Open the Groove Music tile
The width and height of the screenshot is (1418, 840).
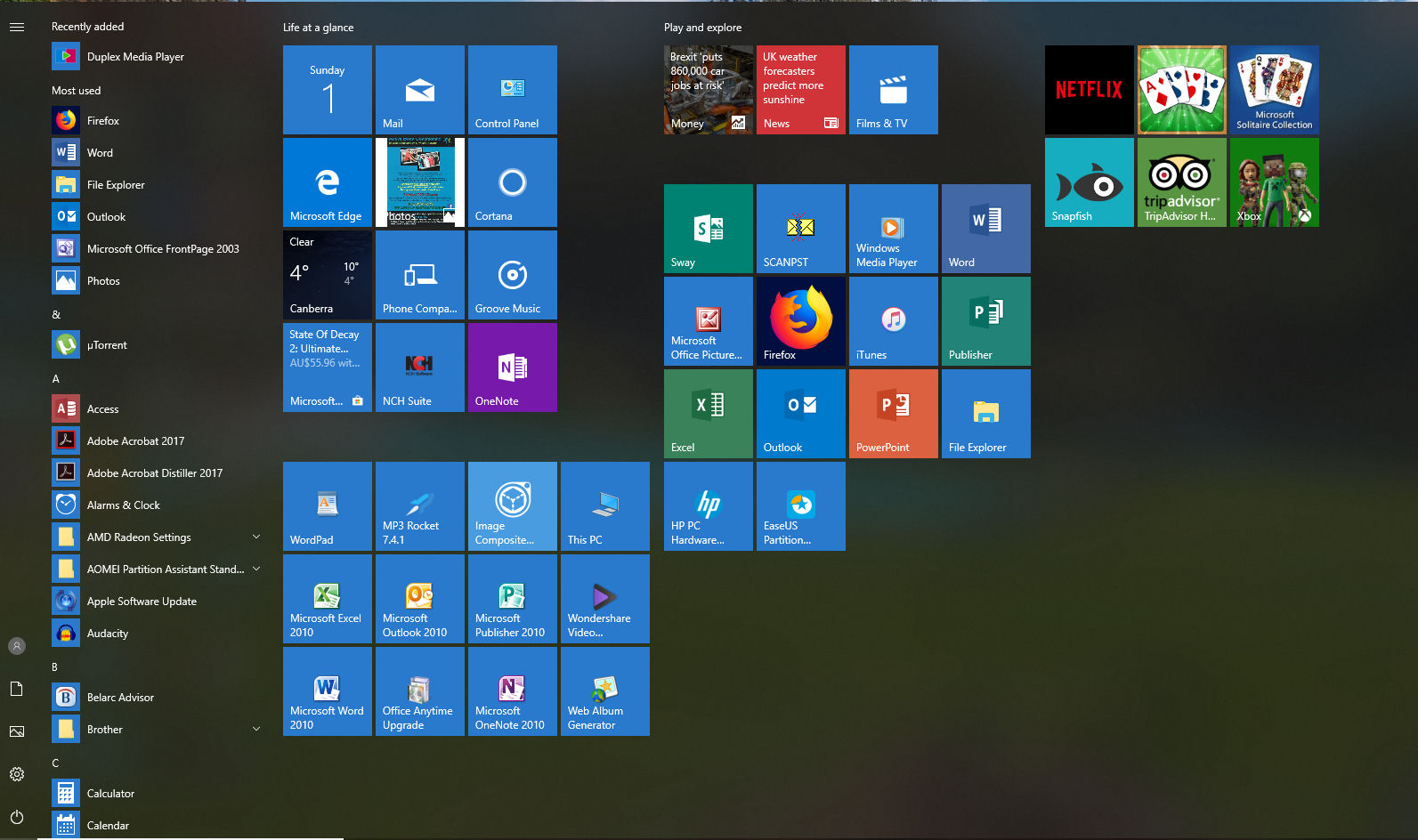[x=512, y=275]
